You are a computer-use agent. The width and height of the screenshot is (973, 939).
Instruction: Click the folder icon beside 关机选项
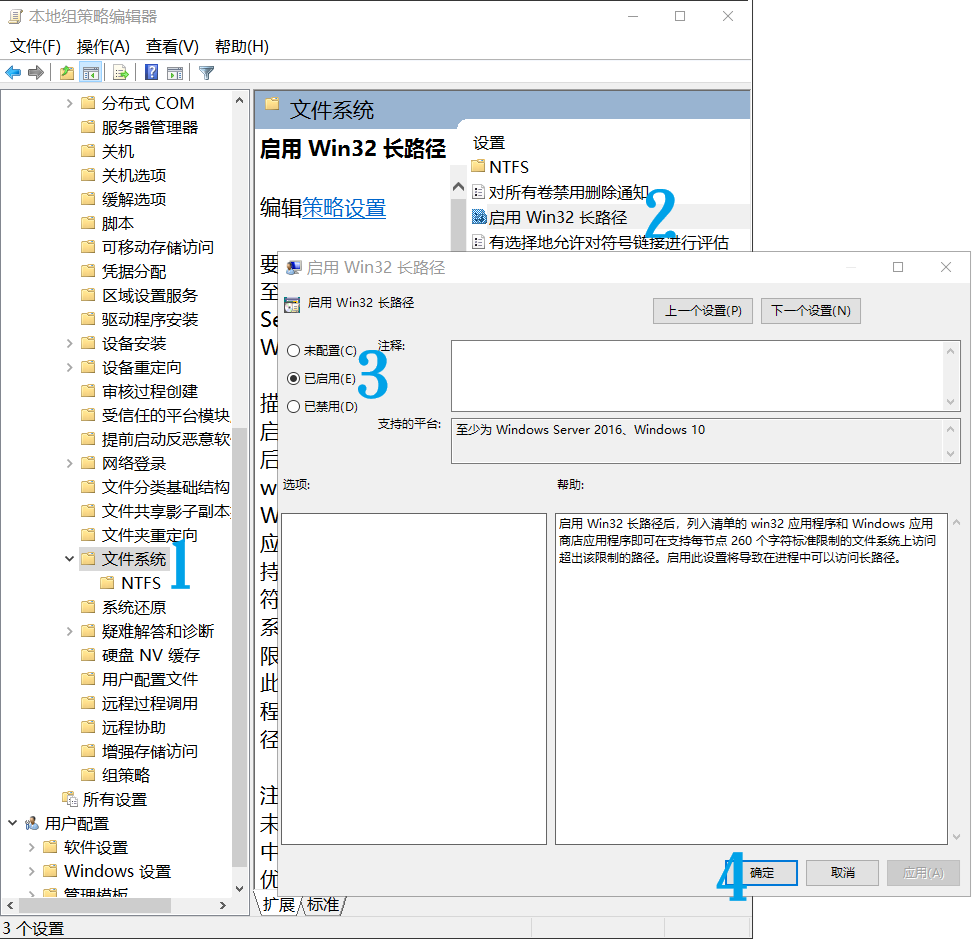pyautogui.click(x=89, y=175)
